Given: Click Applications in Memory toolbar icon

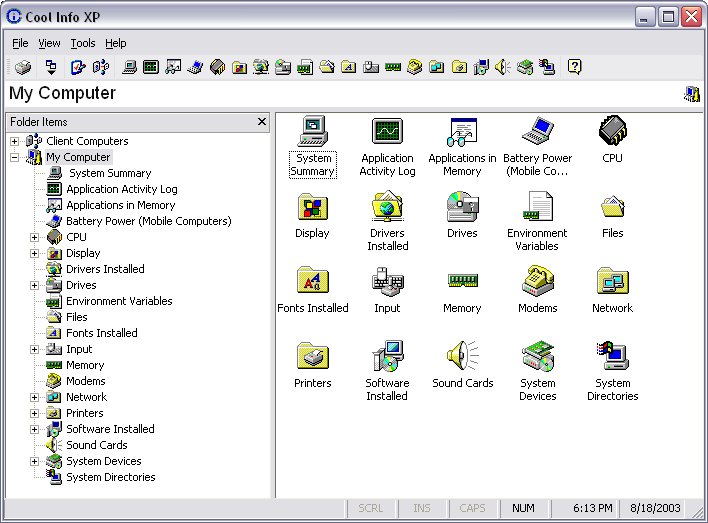Looking at the screenshot, I should tap(173, 67).
